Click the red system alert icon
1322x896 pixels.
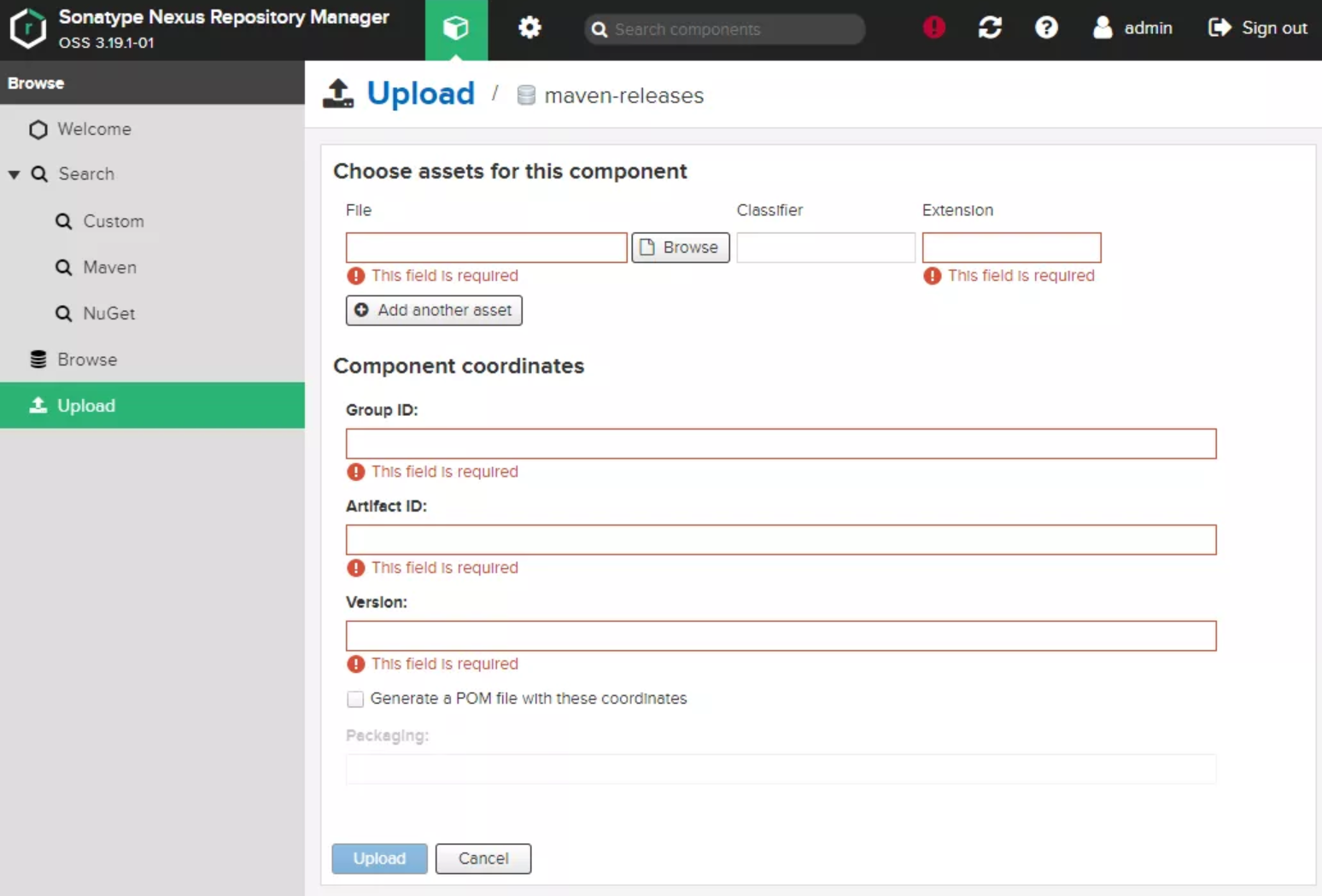tap(934, 27)
